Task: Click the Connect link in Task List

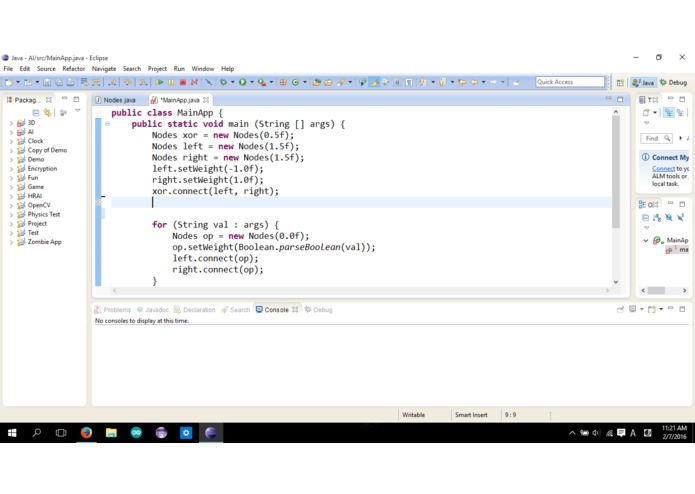Action: [x=663, y=169]
